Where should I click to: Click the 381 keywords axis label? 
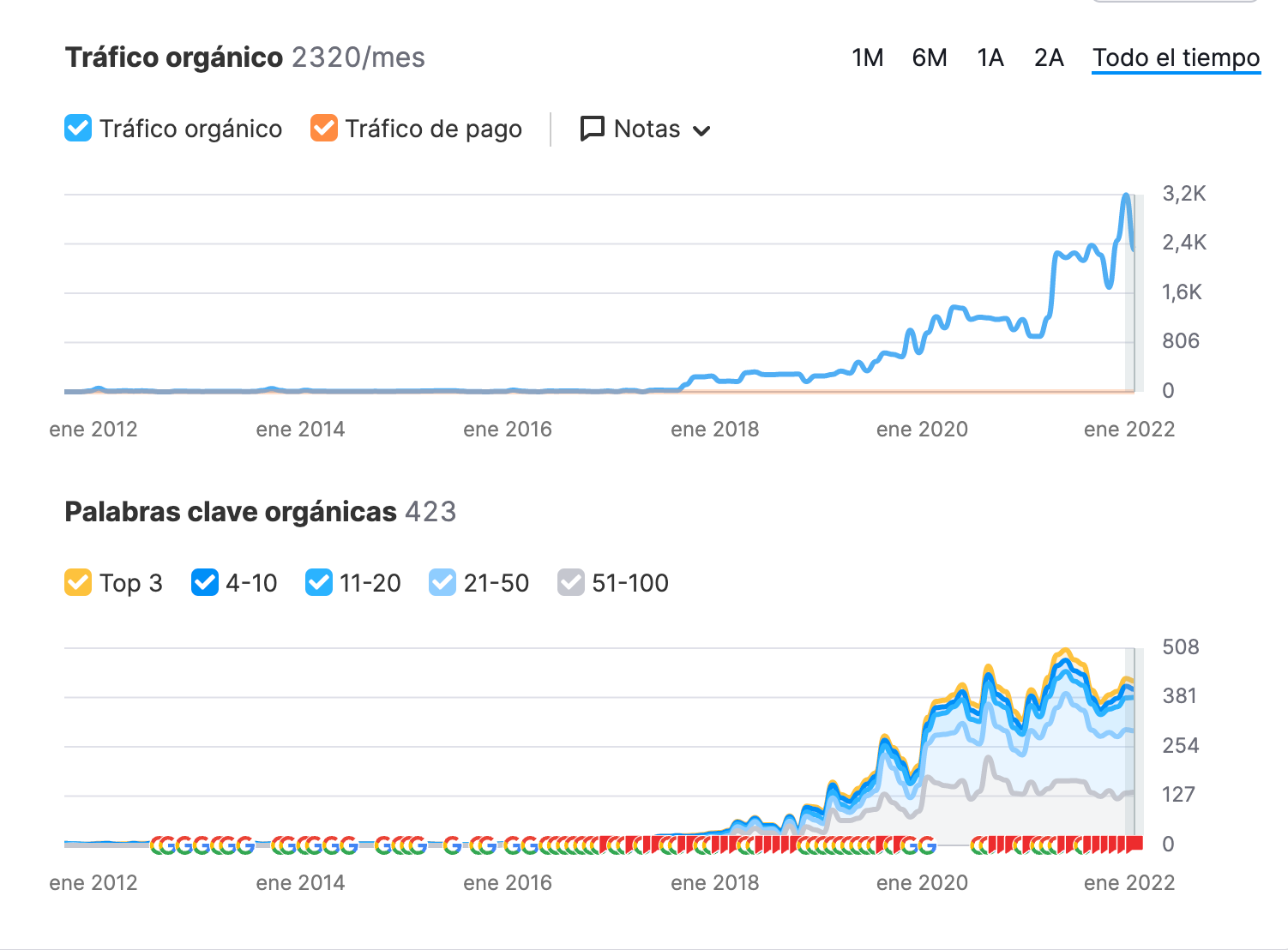(1179, 696)
